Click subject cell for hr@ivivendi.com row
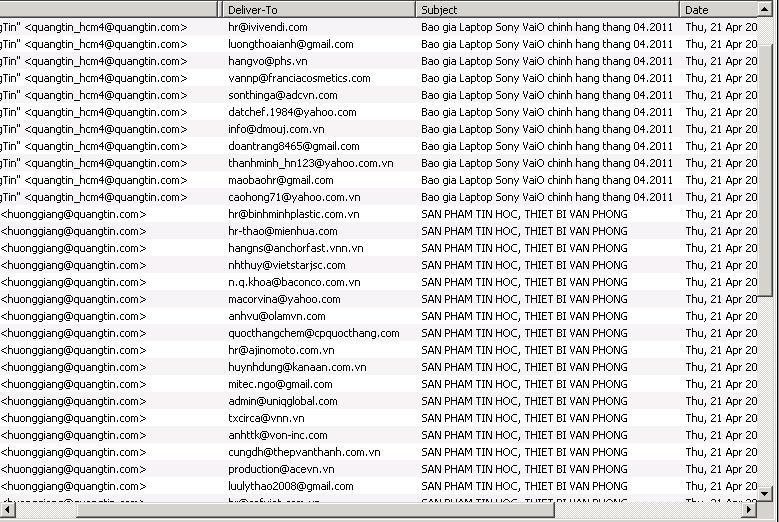This screenshot has height=522, width=779. 546,27
